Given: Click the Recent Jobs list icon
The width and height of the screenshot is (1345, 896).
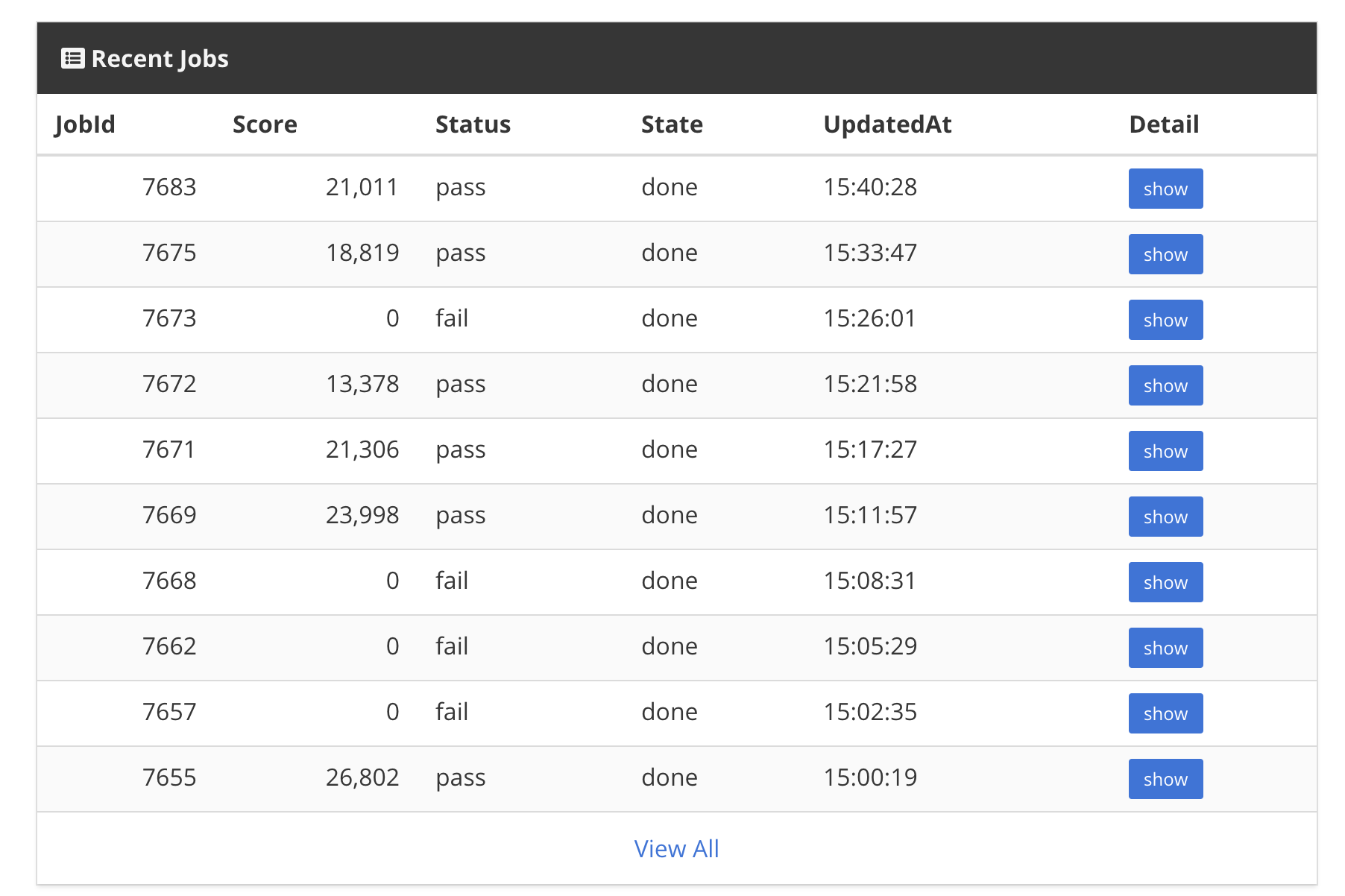Looking at the screenshot, I should tap(72, 58).
